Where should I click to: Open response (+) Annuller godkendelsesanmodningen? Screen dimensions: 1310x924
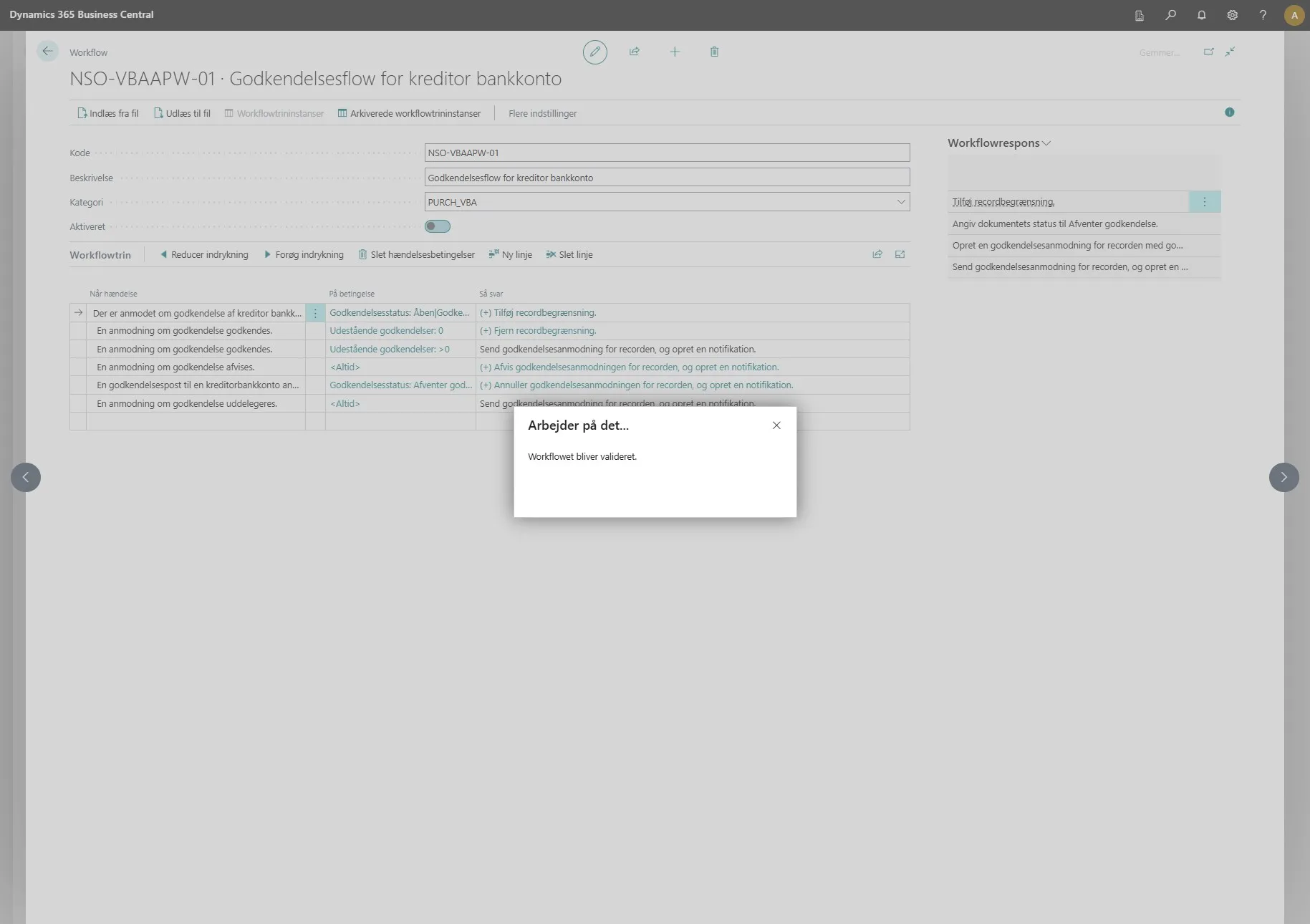[636, 385]
